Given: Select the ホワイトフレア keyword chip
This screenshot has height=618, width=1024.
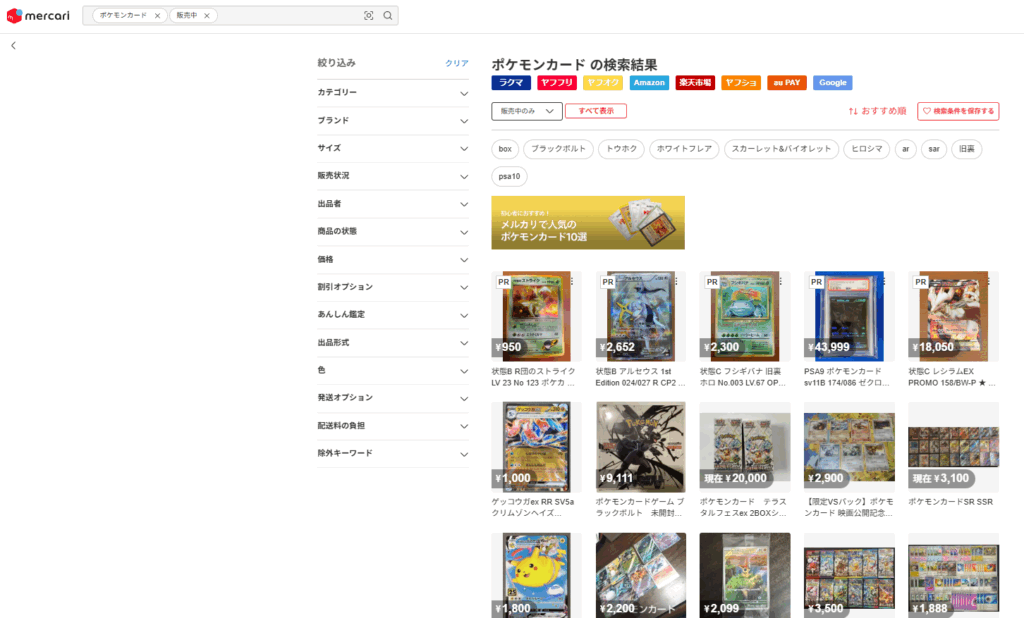Looking at the screenshot, I should click(684, 149).
